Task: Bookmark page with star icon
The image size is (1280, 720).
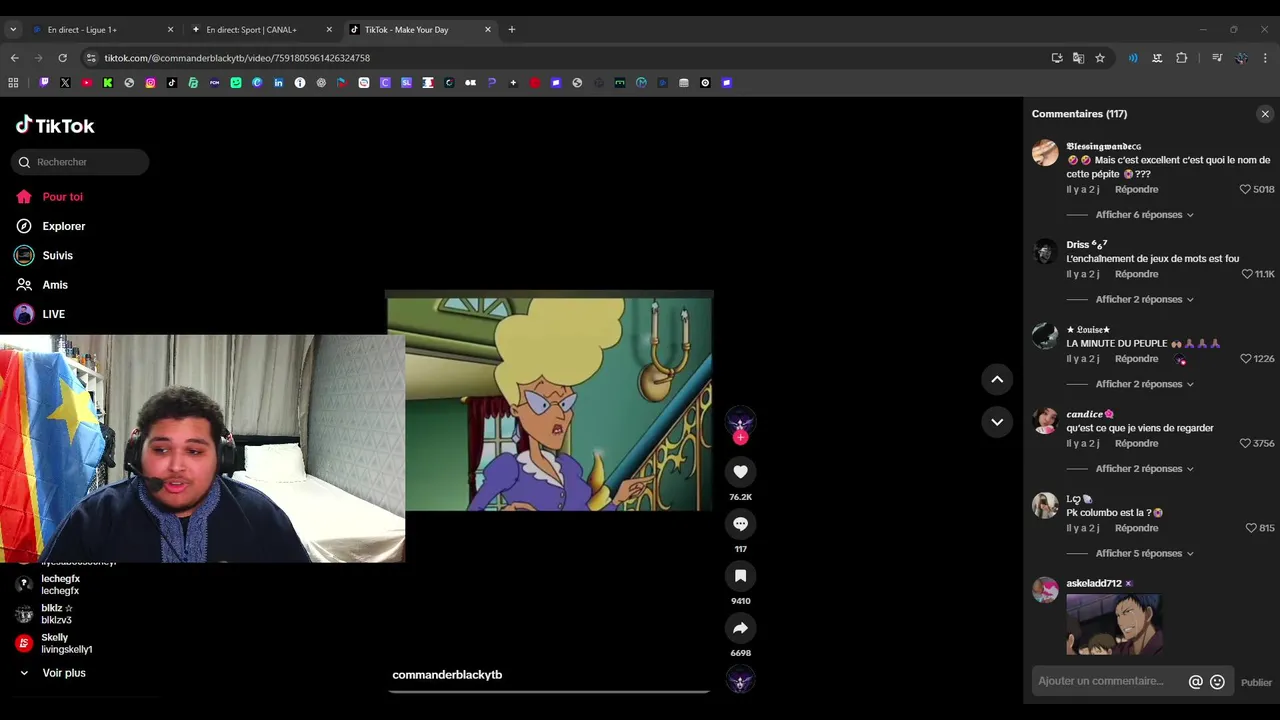Action: [x=1100, y=58]
